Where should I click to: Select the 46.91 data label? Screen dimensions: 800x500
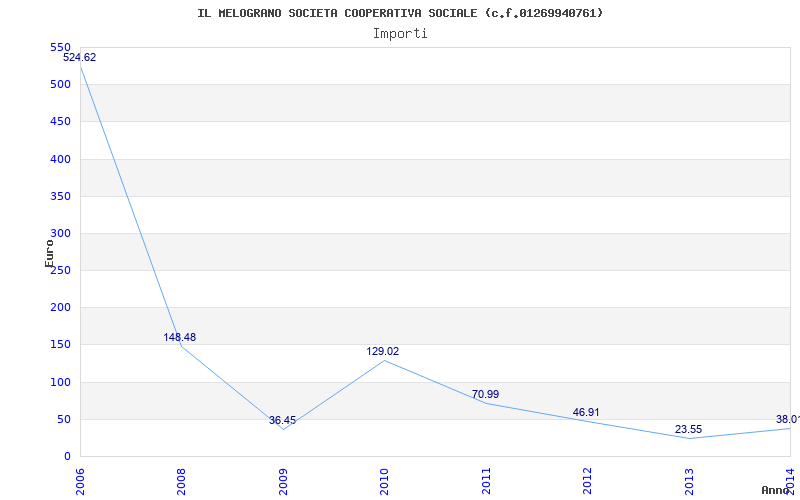click(586, 412)
